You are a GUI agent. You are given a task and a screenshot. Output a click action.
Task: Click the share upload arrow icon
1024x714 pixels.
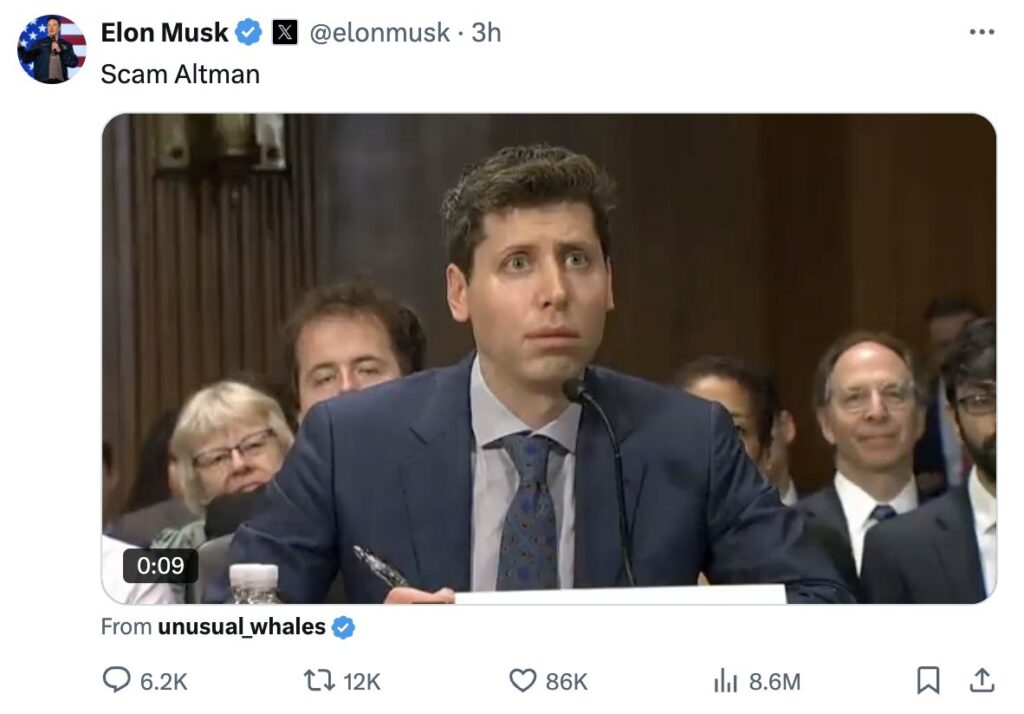click(982, 680)
